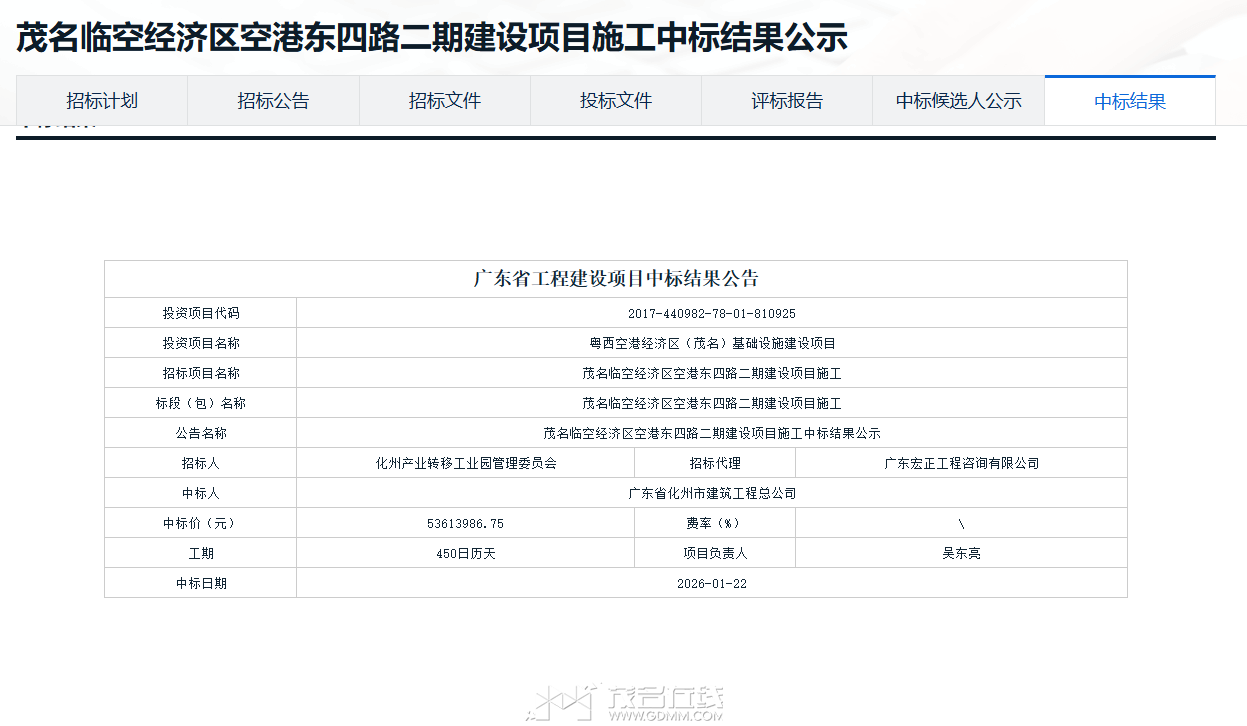Select the bid price 53613986.75
1247x726 pixels.
click(x=464, y=522)
